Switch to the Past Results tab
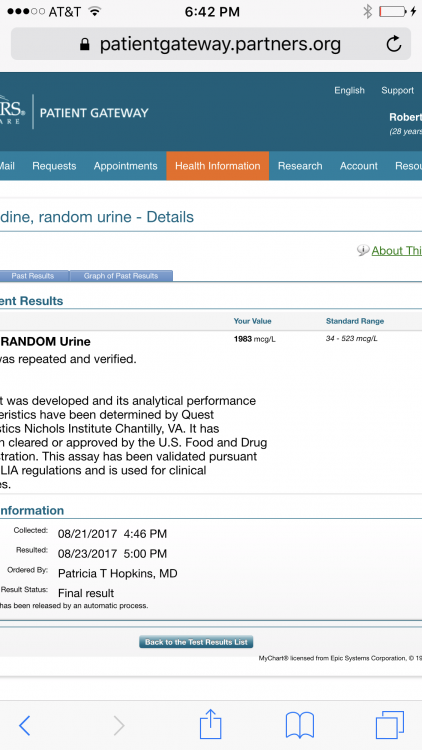Image resolution: width=422 pixels, height=750 pixels. point(33,276)
